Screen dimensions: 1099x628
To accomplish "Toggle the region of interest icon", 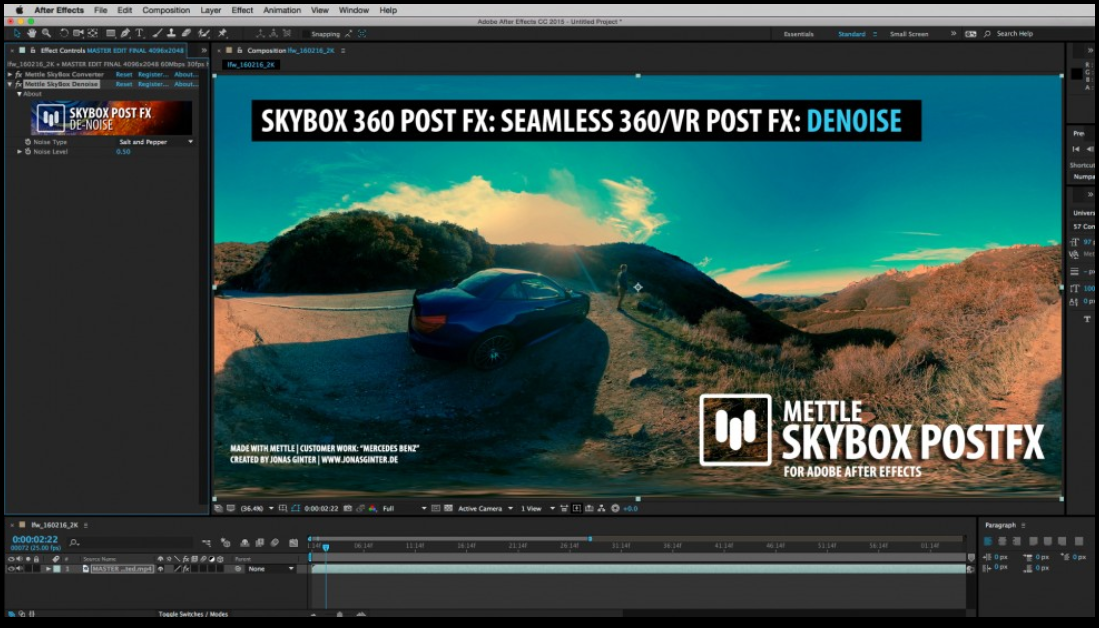I will (x=435, y=509).
